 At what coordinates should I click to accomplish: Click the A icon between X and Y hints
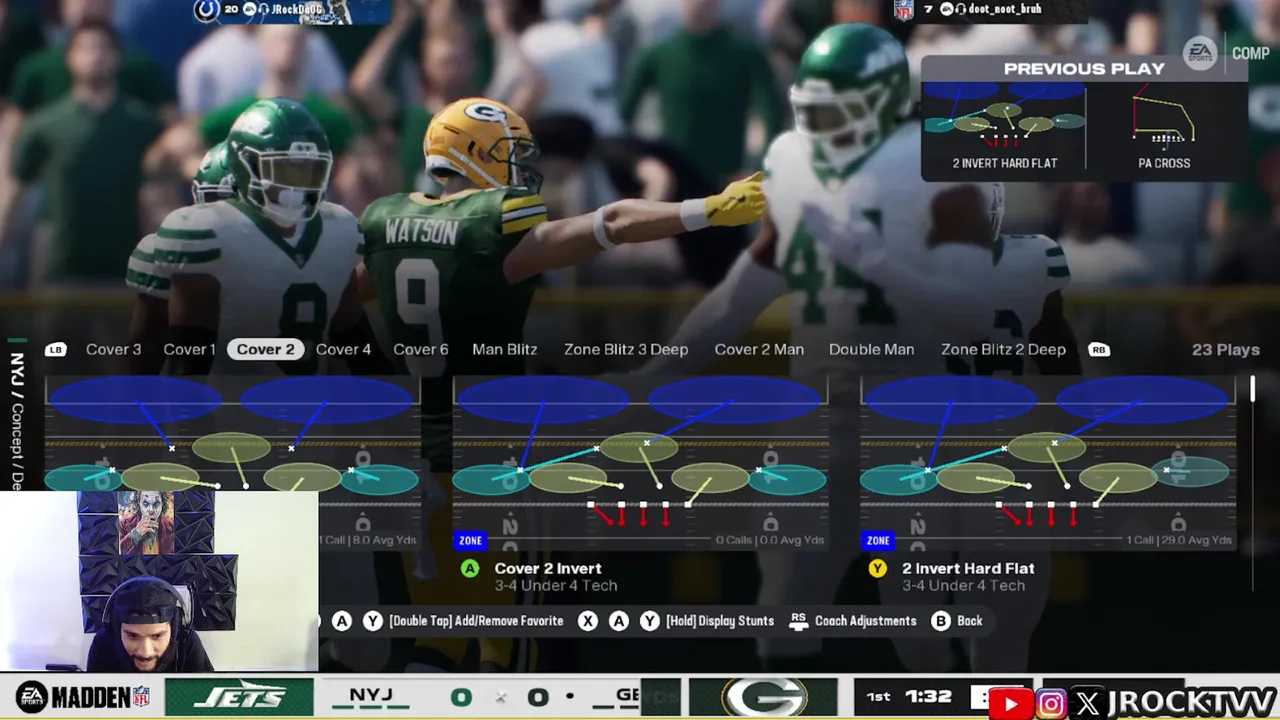coord(619,621)
